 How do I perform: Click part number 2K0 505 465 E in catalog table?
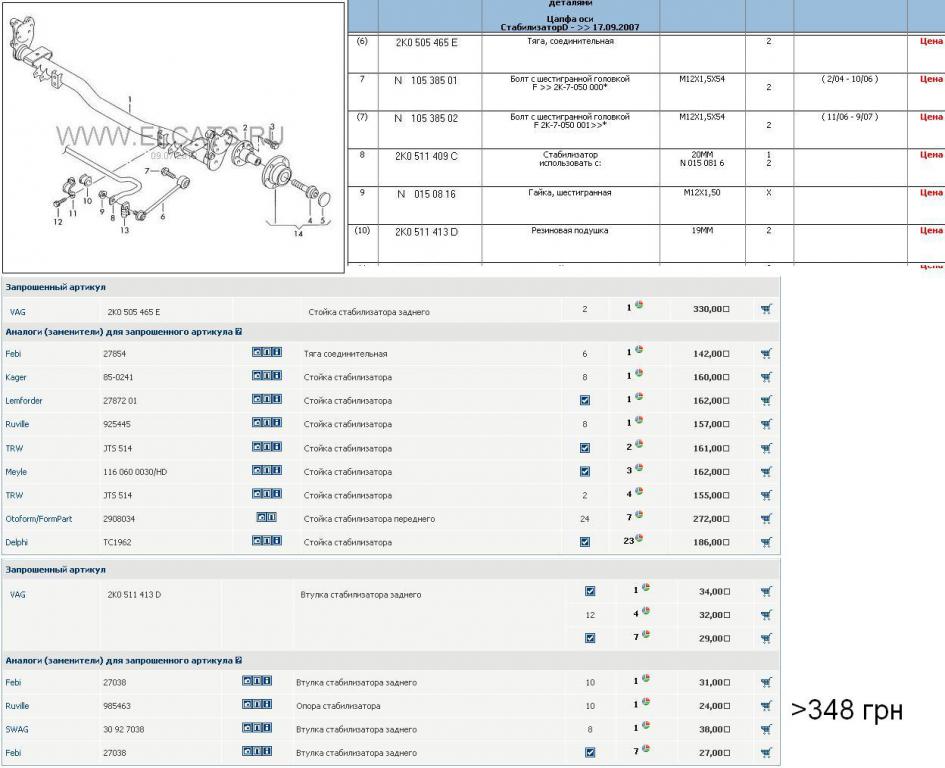(x=427, y=43)
